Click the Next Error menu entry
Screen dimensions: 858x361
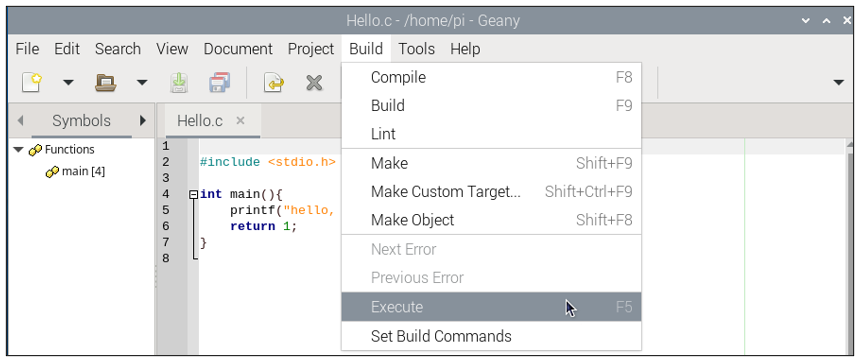491,249
